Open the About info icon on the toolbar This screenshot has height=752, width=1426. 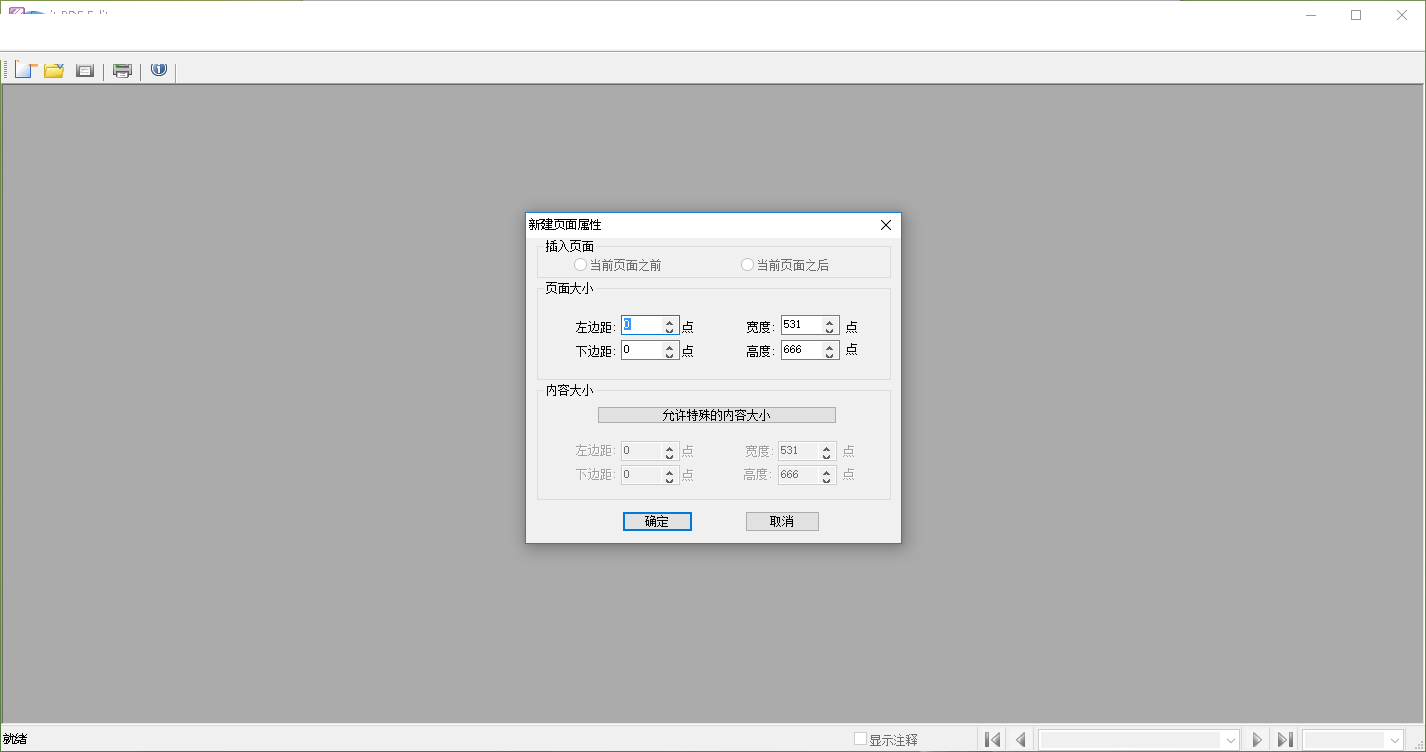158,69
